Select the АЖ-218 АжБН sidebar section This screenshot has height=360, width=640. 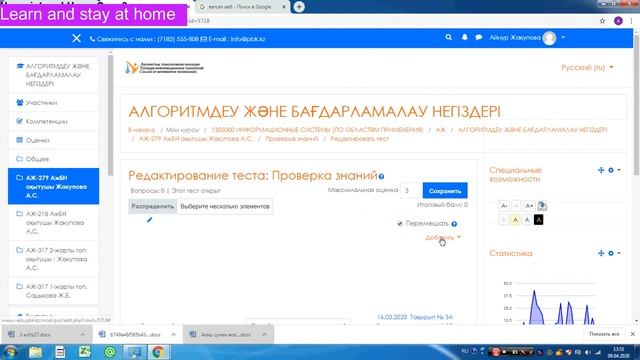(x=53, y=222)
